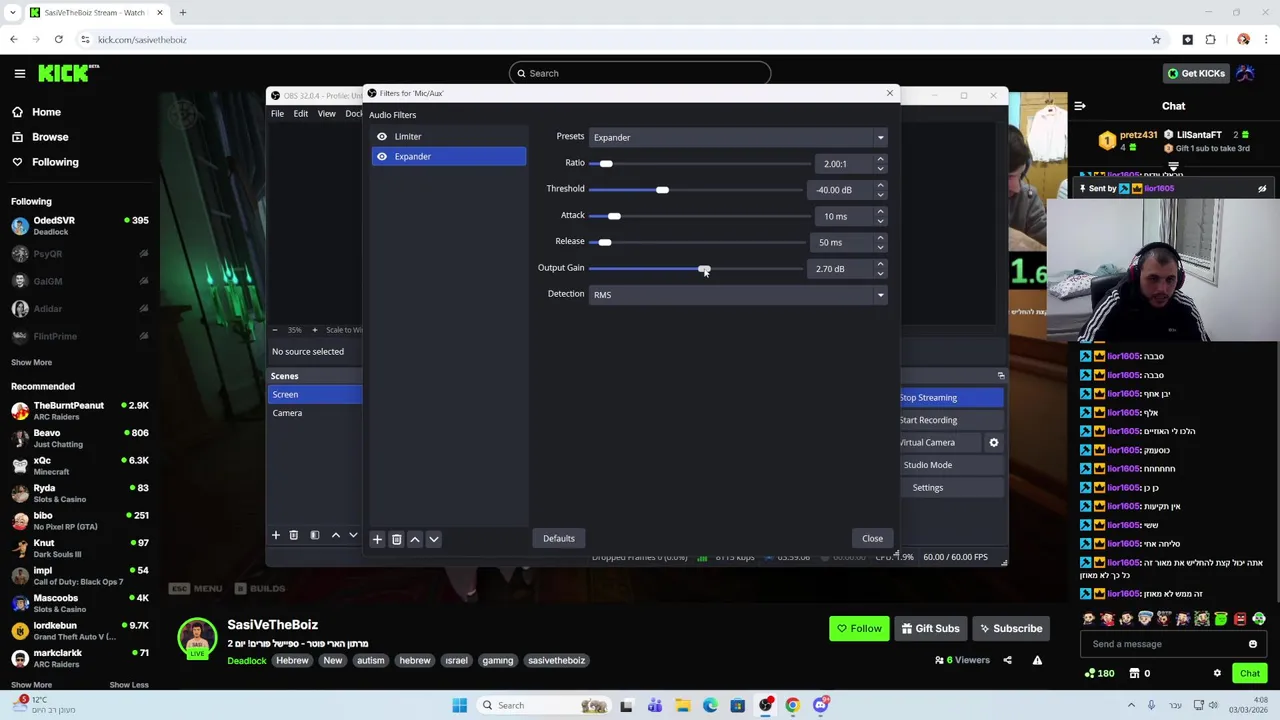Adjust the Ratio slider handle
The image size is (1280, 720).
coord(606,163)
